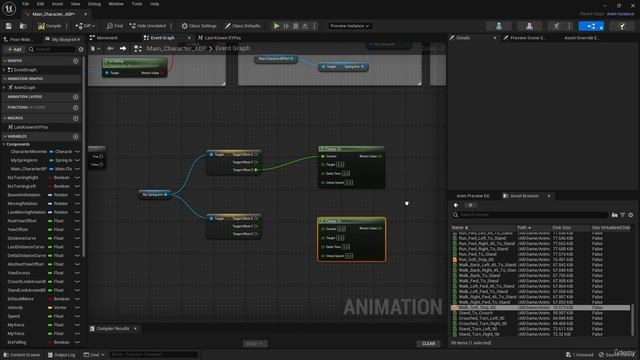640x360 pixels.
Task: Switch to the Pose Watch panel tab
Action: (18, 40)
